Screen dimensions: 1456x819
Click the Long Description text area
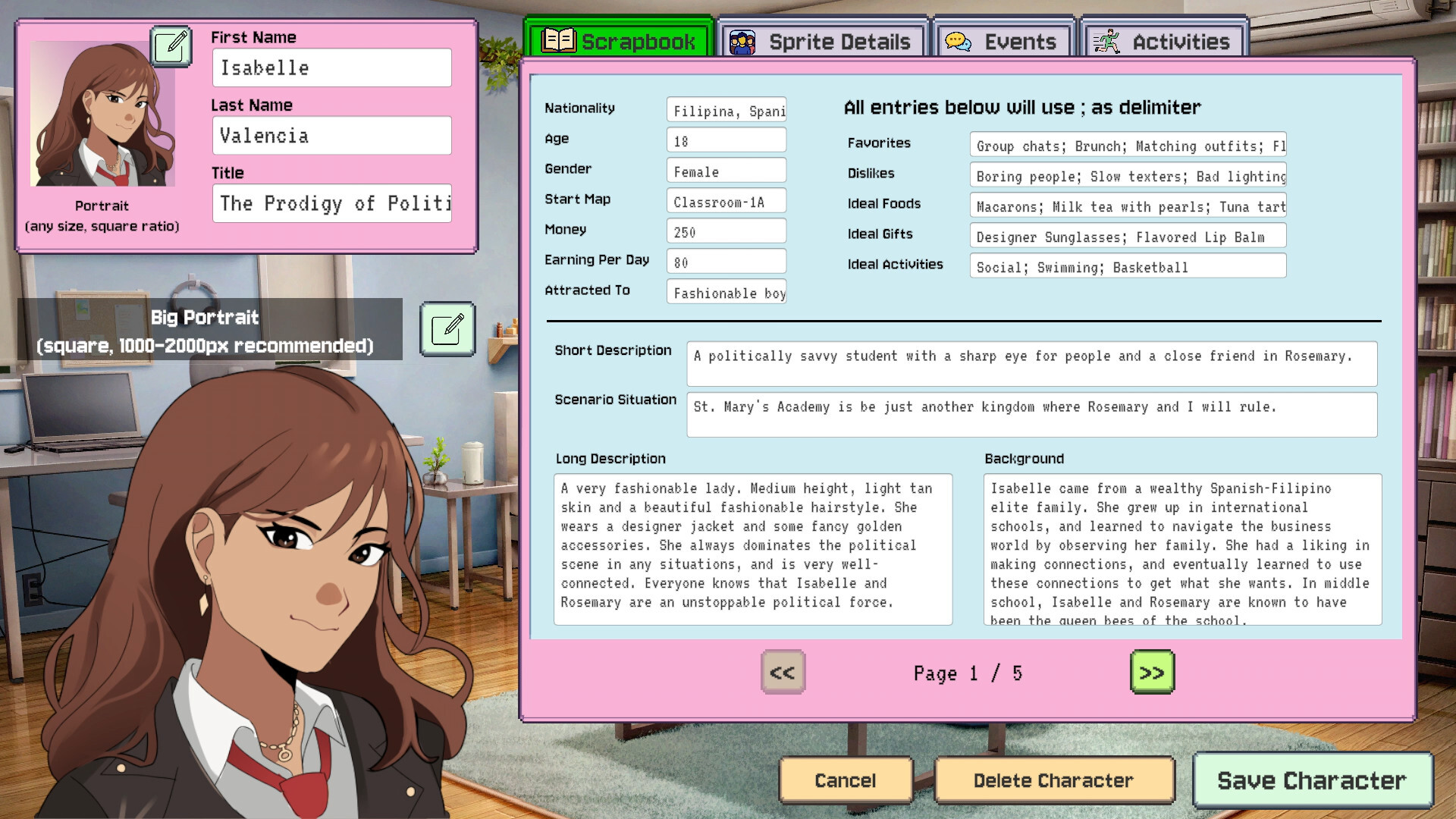753,550
